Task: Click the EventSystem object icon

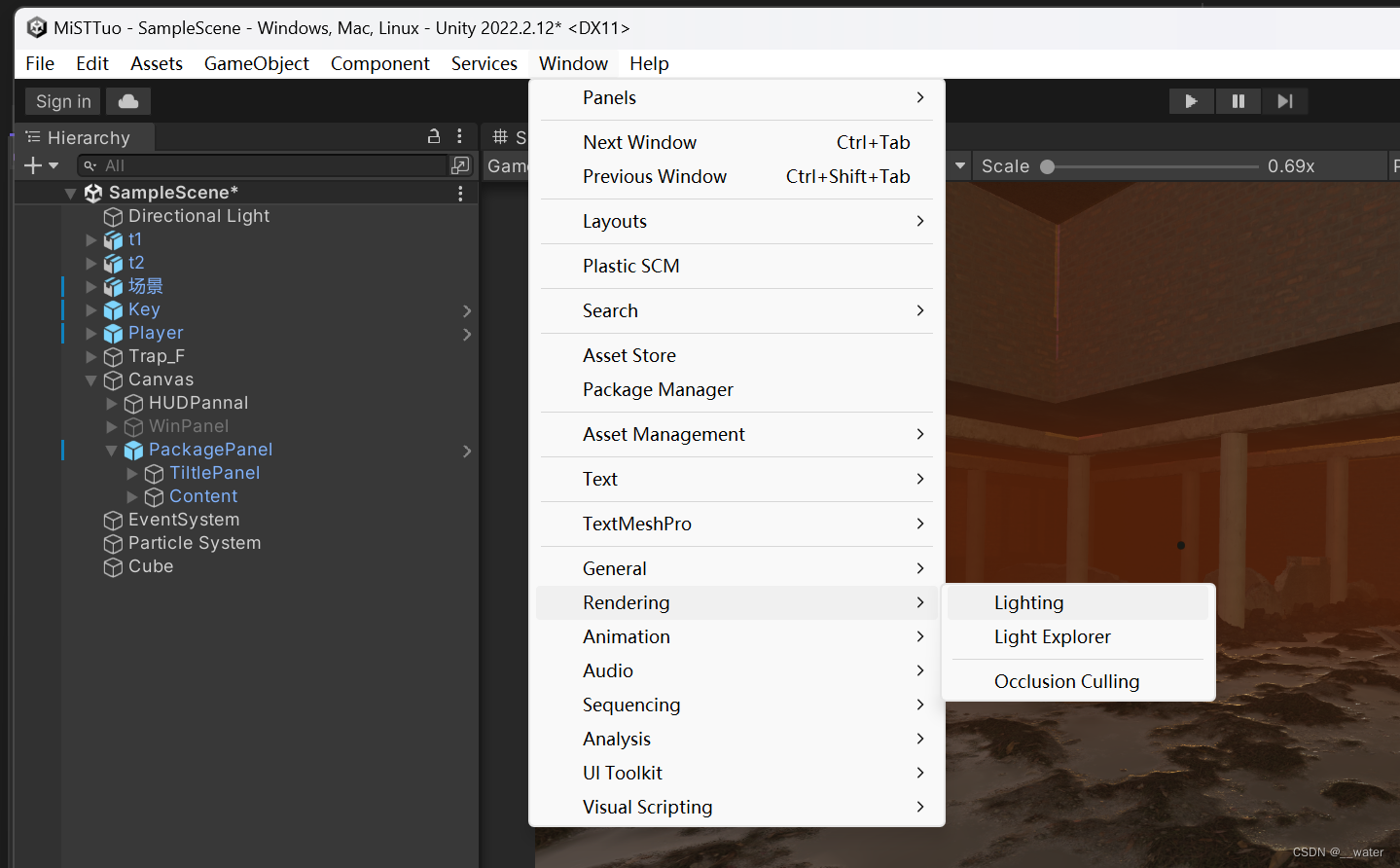Action: click(113, 520)
